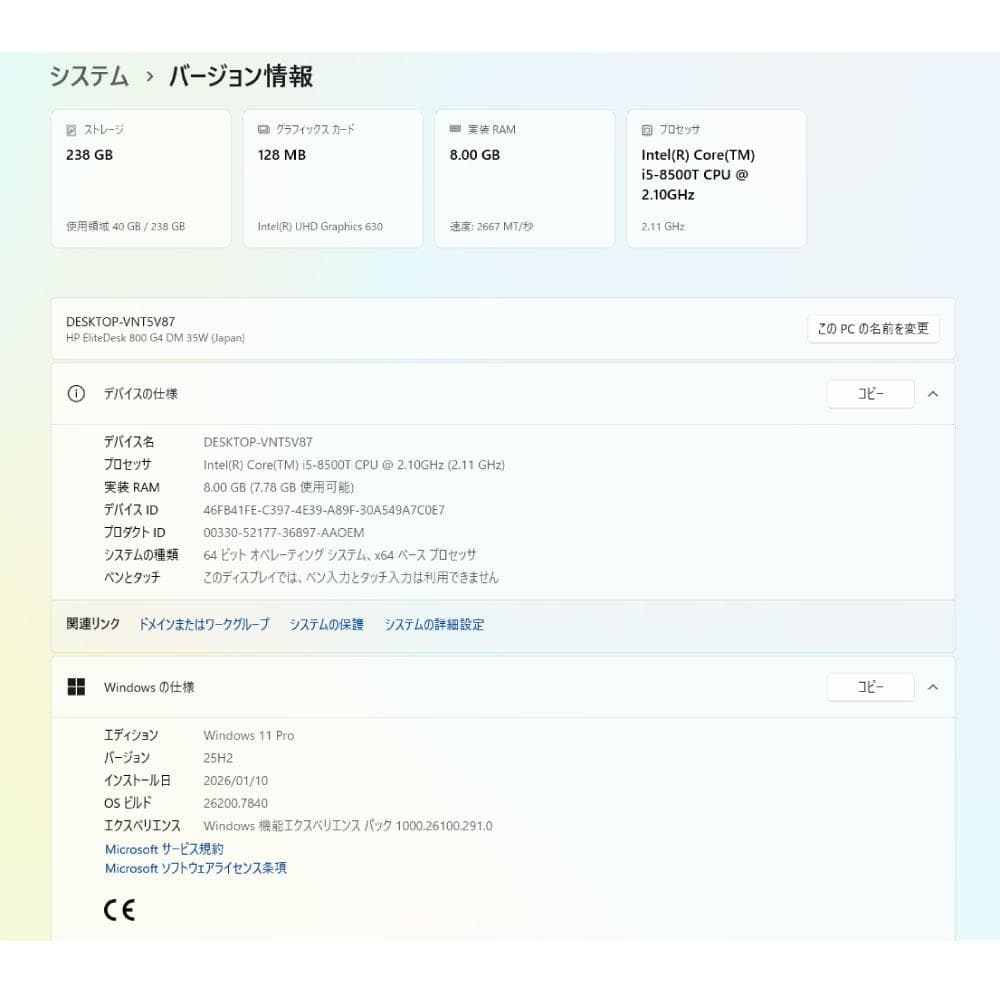Select the エクスペリエンス pack value

coord(348,826)
